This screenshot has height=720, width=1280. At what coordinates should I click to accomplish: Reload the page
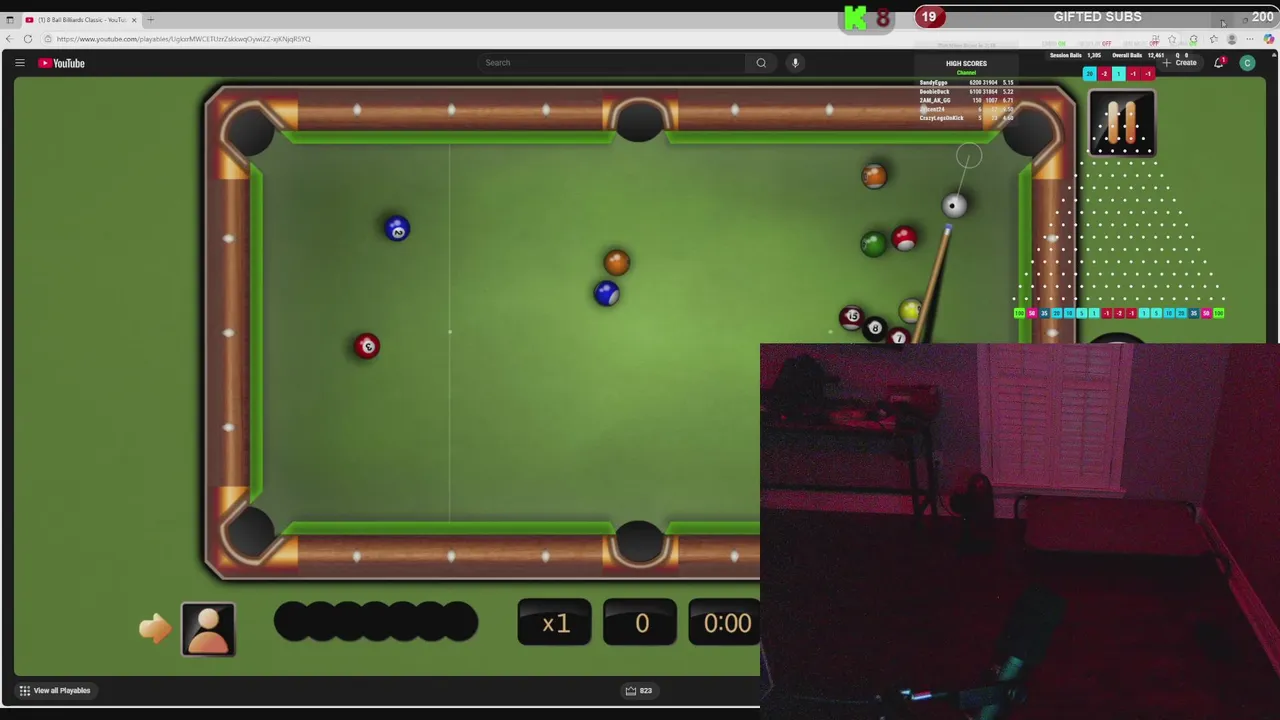tap(28, 39)
